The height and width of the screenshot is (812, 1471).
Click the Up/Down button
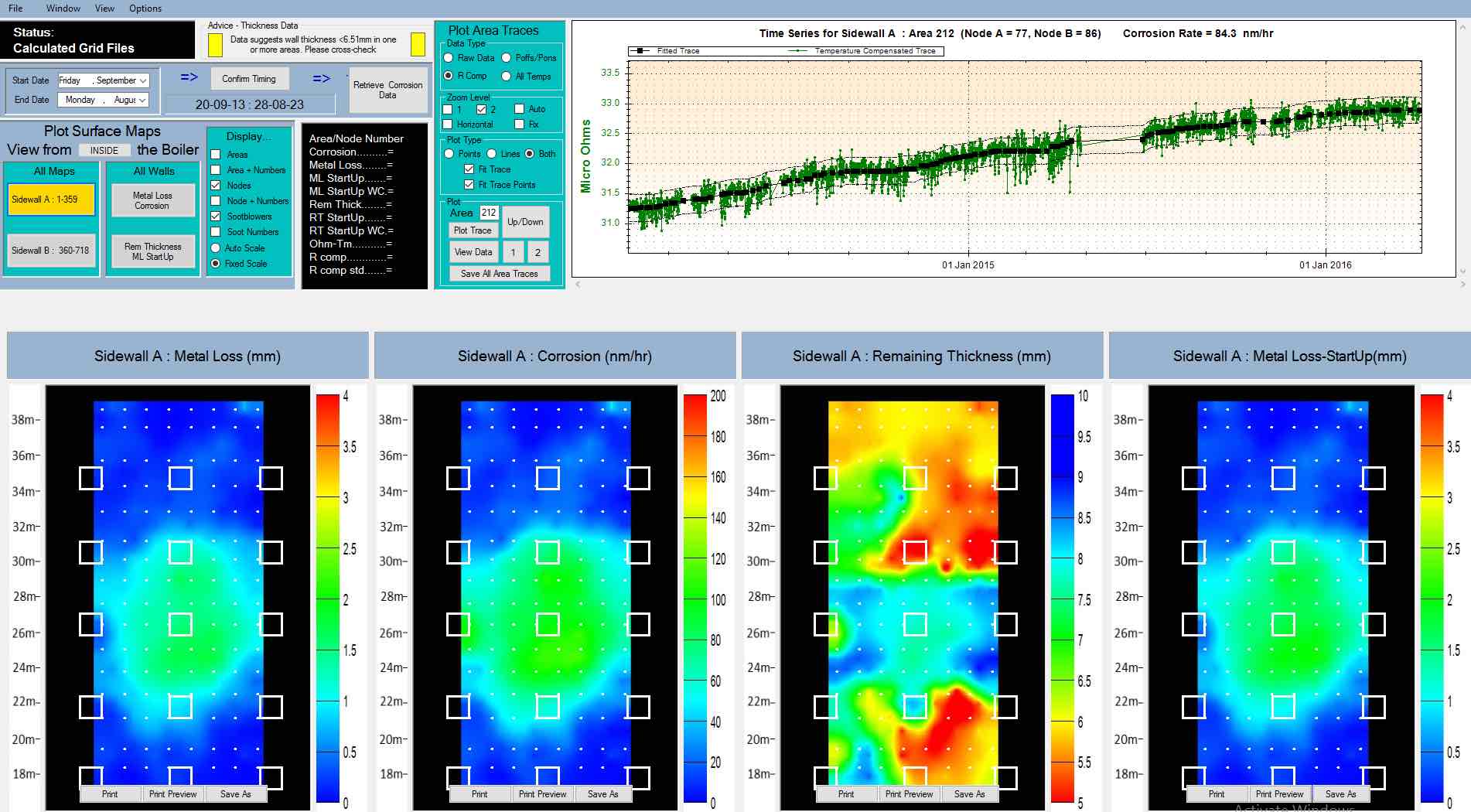coord(525,222)
